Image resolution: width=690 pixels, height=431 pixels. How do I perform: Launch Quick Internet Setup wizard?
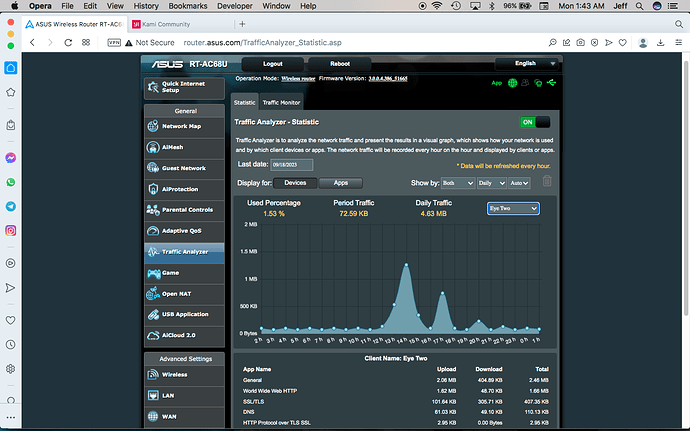(x=184, y=87)
